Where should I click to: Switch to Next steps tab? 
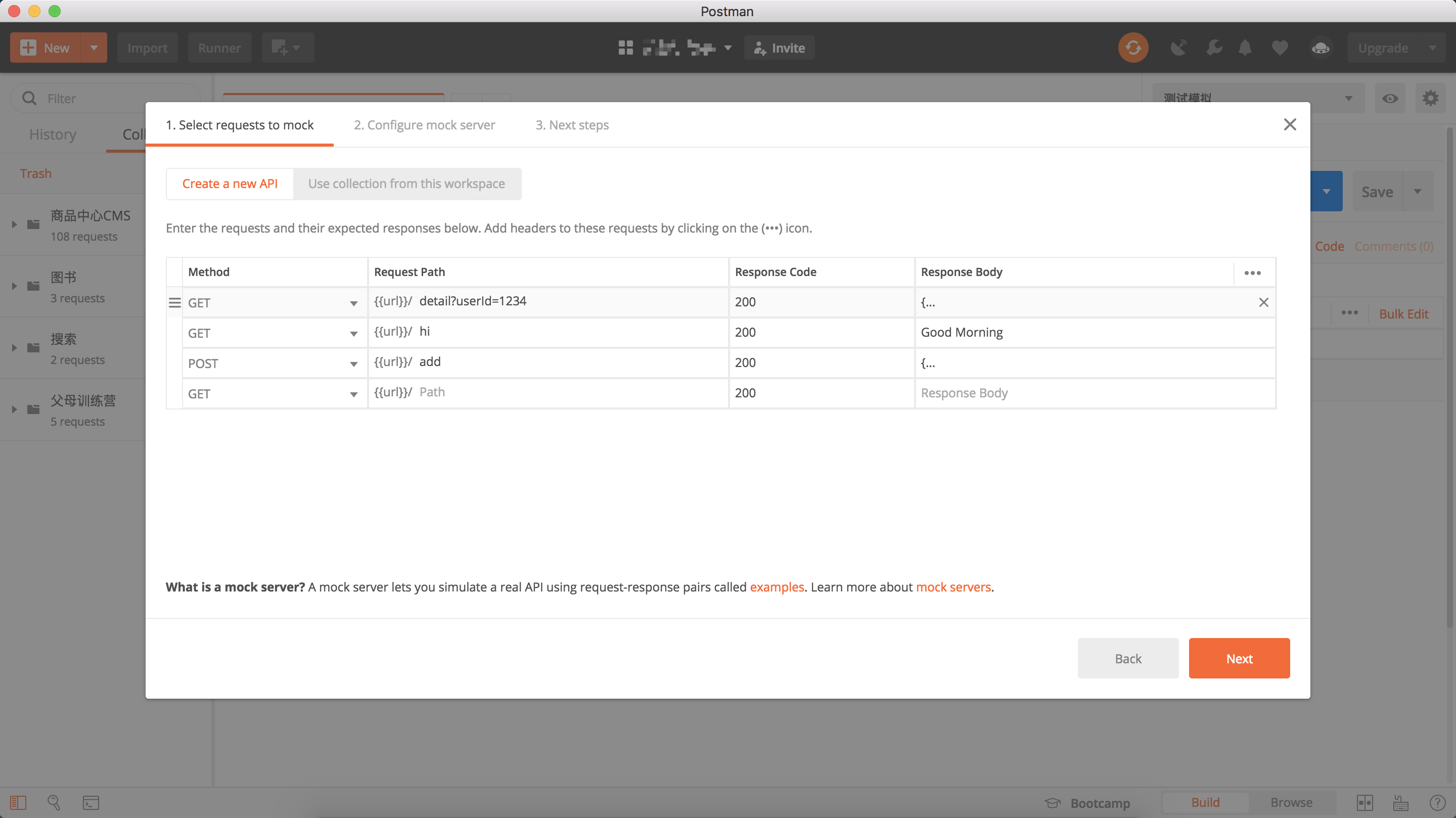pyautogui.click(x=572, y=125)
